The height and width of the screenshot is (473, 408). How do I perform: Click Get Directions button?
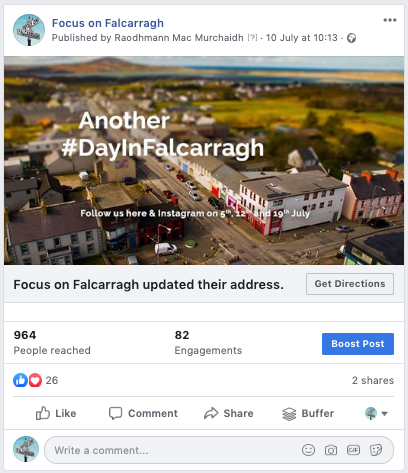pos(350,284)
